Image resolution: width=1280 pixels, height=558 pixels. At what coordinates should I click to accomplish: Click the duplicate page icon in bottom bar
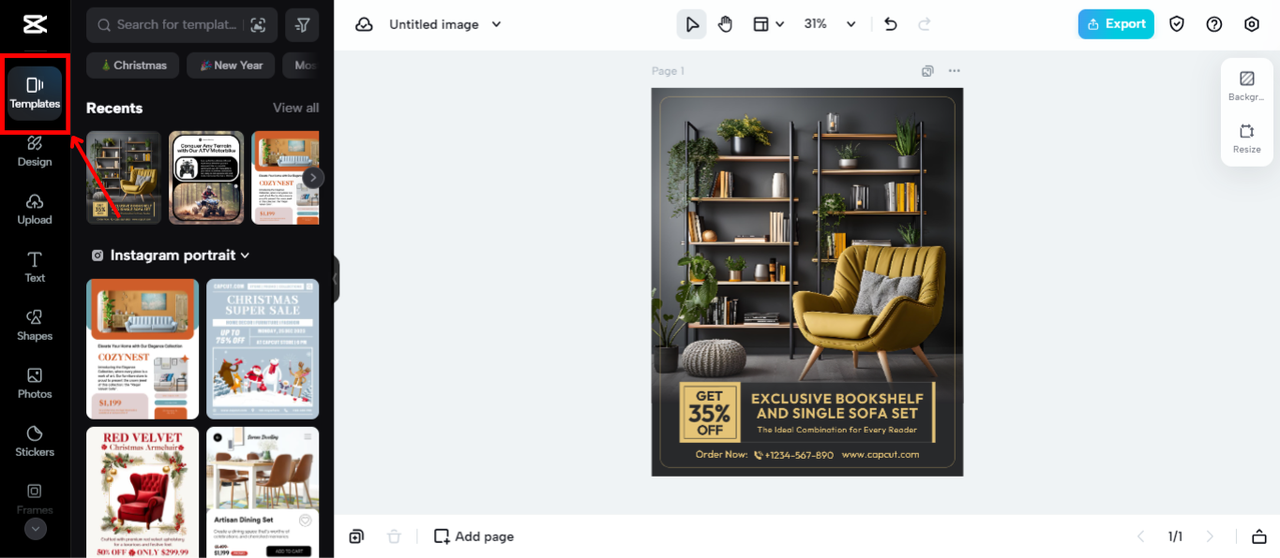point(356,537)
